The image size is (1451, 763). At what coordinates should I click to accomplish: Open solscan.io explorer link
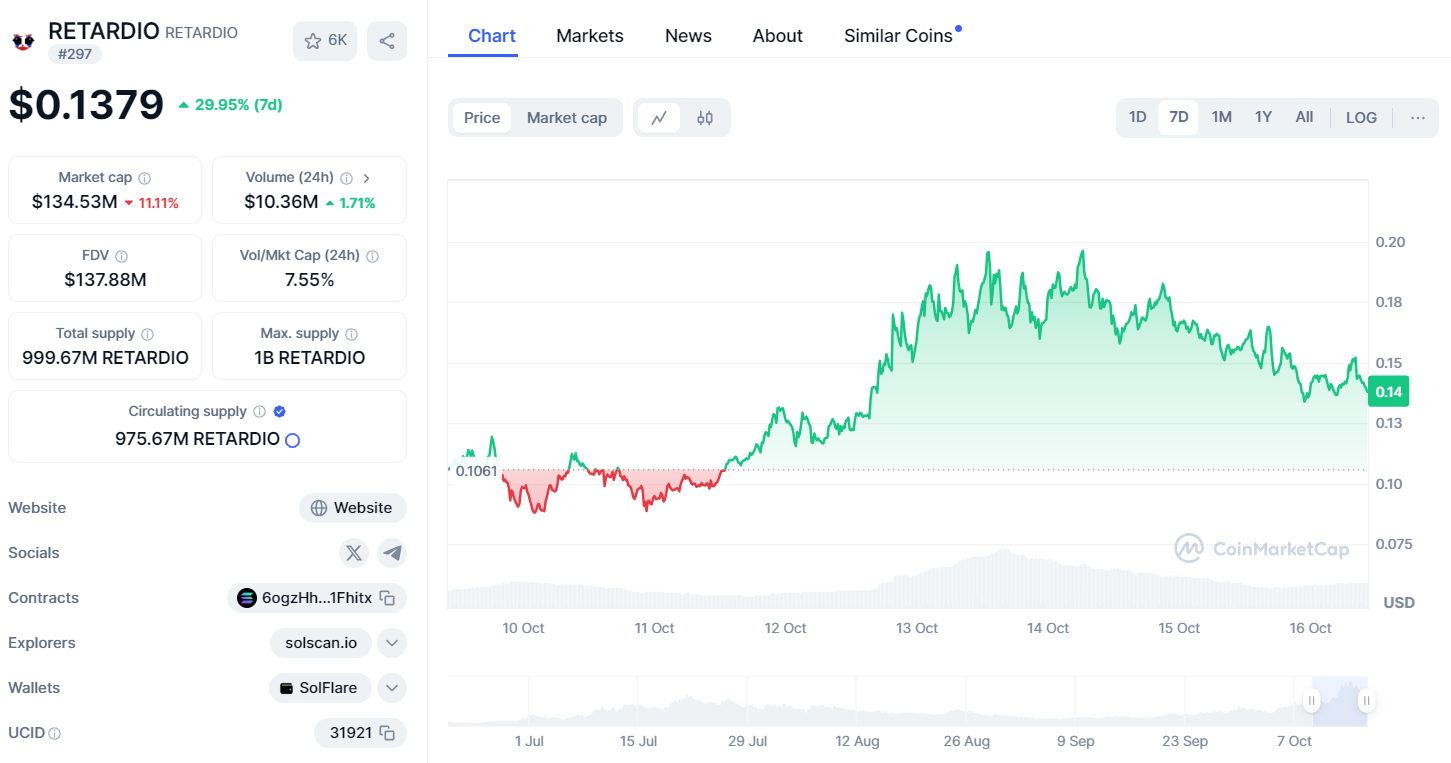pyautogui.click(x=321, y=643)
